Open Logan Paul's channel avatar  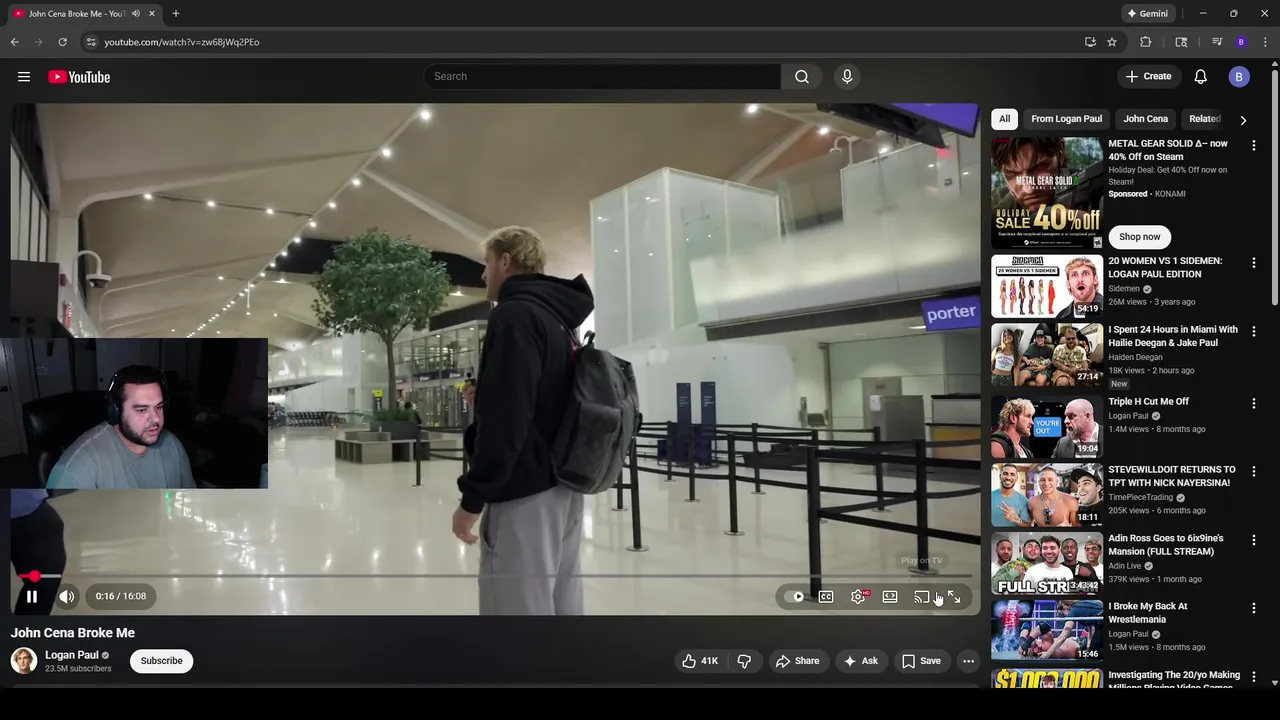point(24,661)
